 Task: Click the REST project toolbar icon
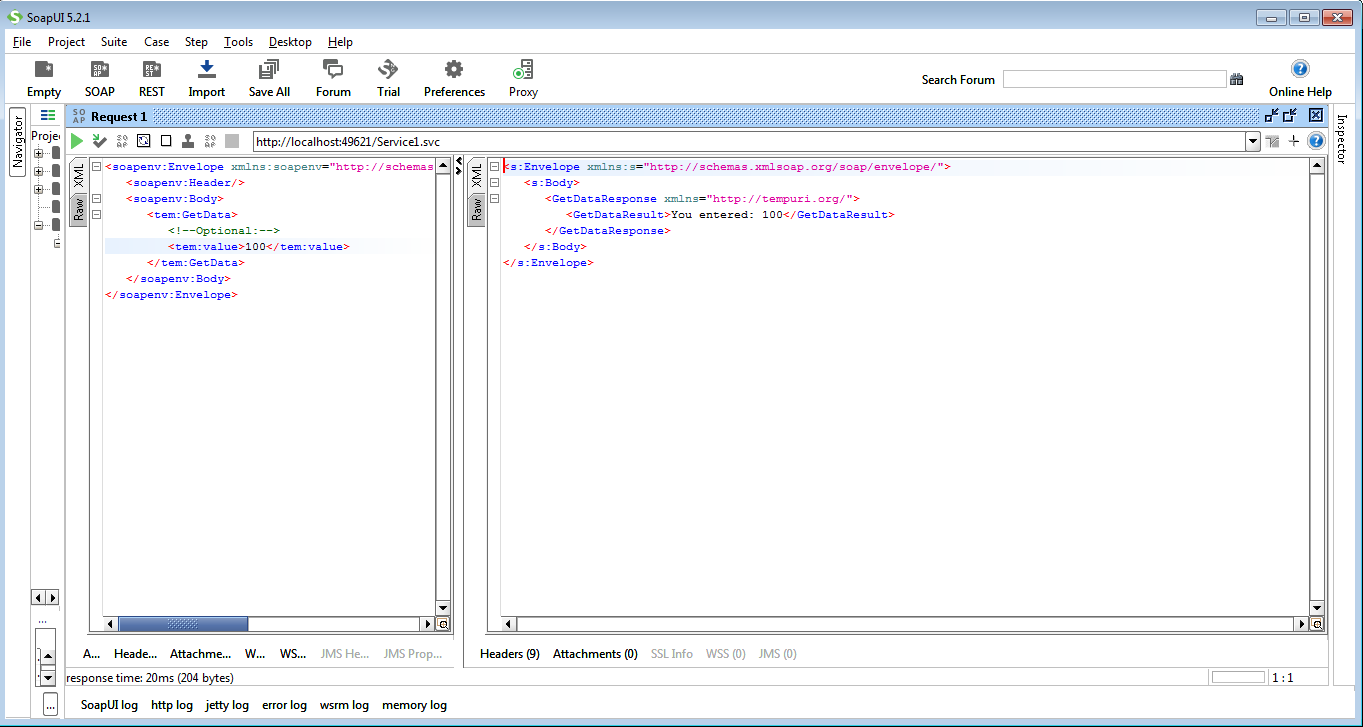click(x=152, y=78)
